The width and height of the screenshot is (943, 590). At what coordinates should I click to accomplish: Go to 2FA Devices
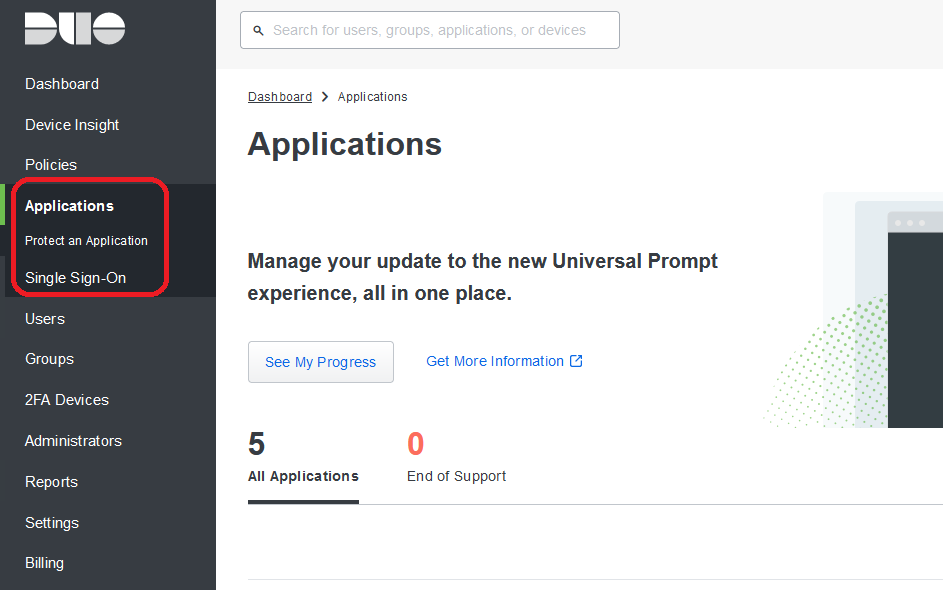pos(67,400)
